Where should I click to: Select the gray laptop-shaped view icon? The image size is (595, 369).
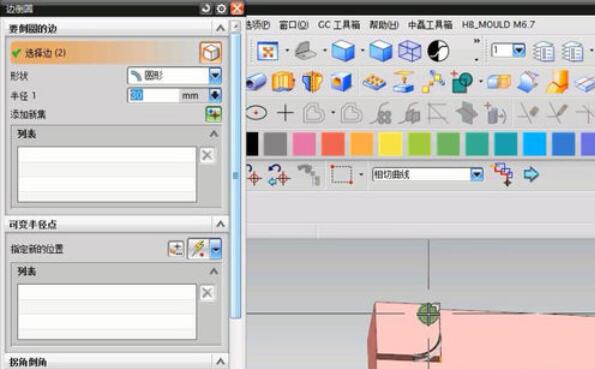[306, 51]
